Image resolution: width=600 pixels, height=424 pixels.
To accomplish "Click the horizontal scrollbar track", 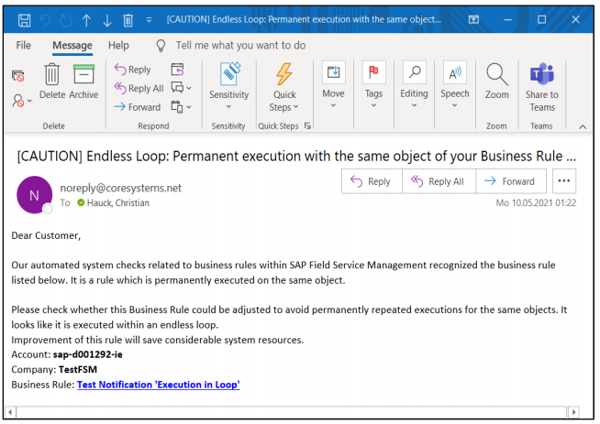I will (292, 412).
